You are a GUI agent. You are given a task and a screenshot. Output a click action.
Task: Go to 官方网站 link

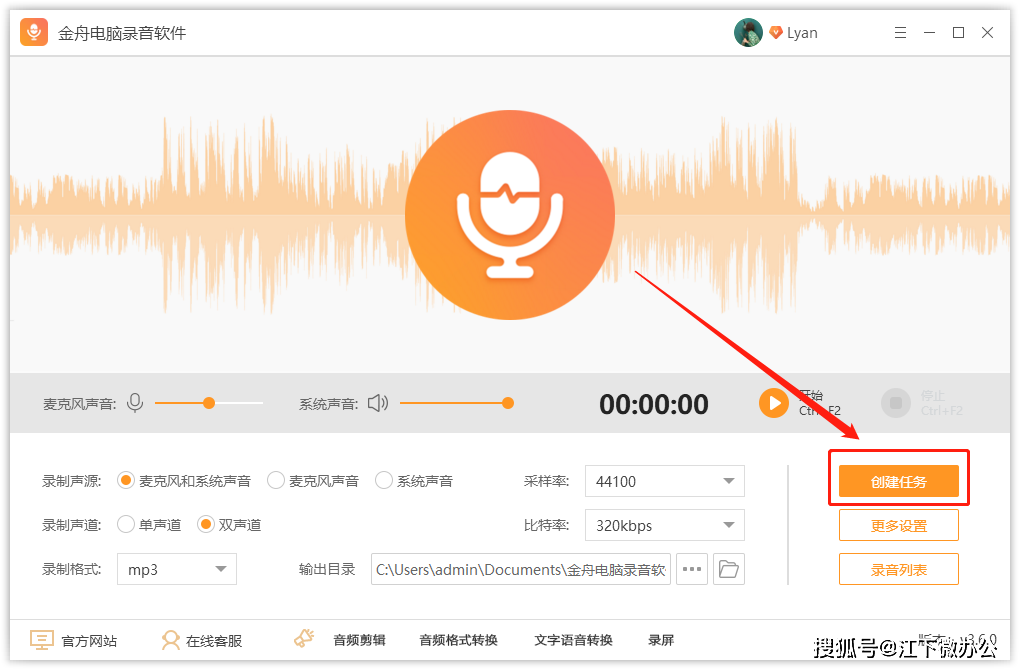pyautogui.click(x=89, y=641)
